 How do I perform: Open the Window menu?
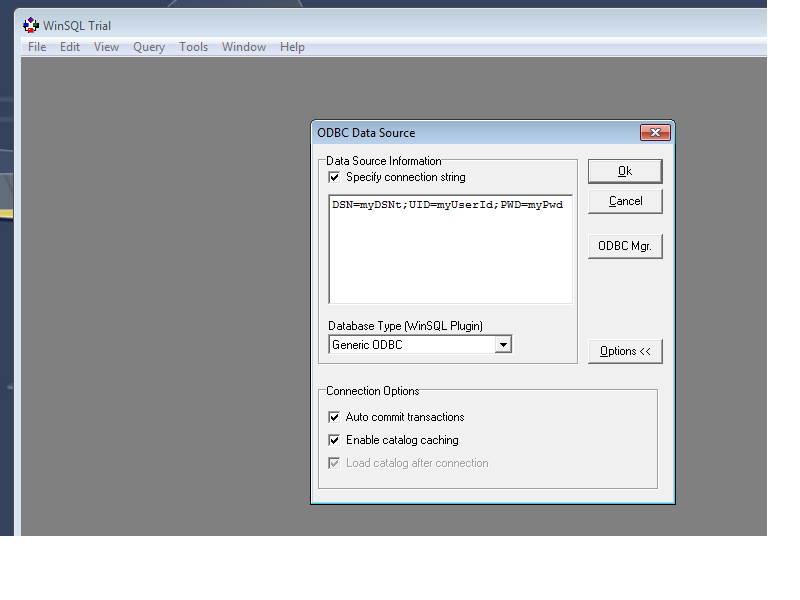pyautogui.click(x=243, y=47)
